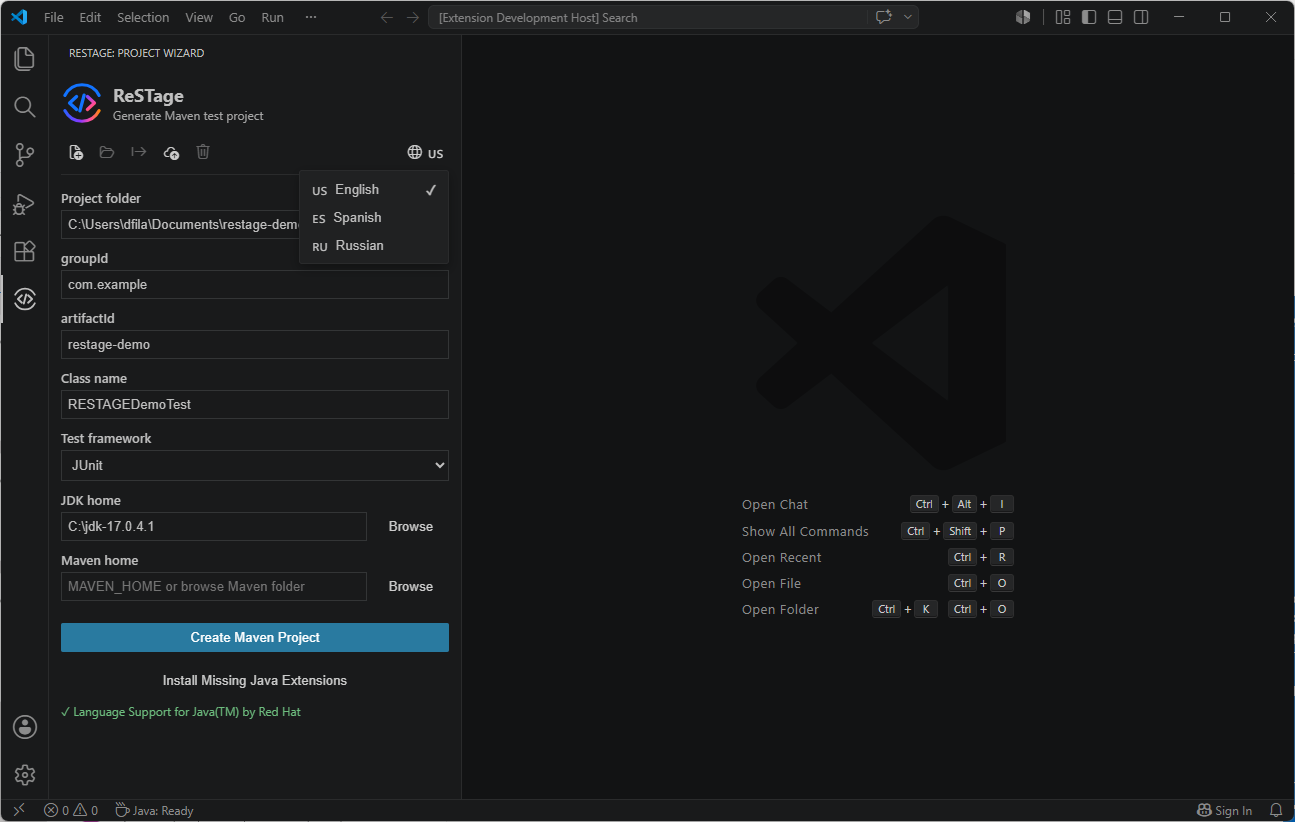Focus the artifactId input field
This screenshot has width=1295, height=822.
tap(255, 345)
